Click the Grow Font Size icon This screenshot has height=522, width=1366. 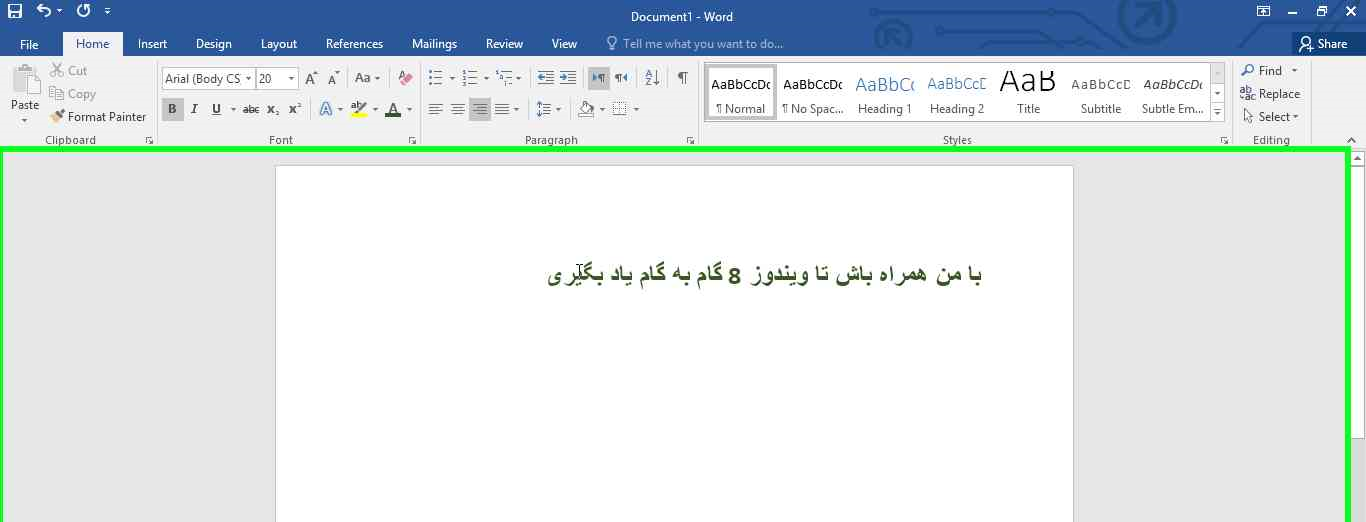[x=311, y=78]
